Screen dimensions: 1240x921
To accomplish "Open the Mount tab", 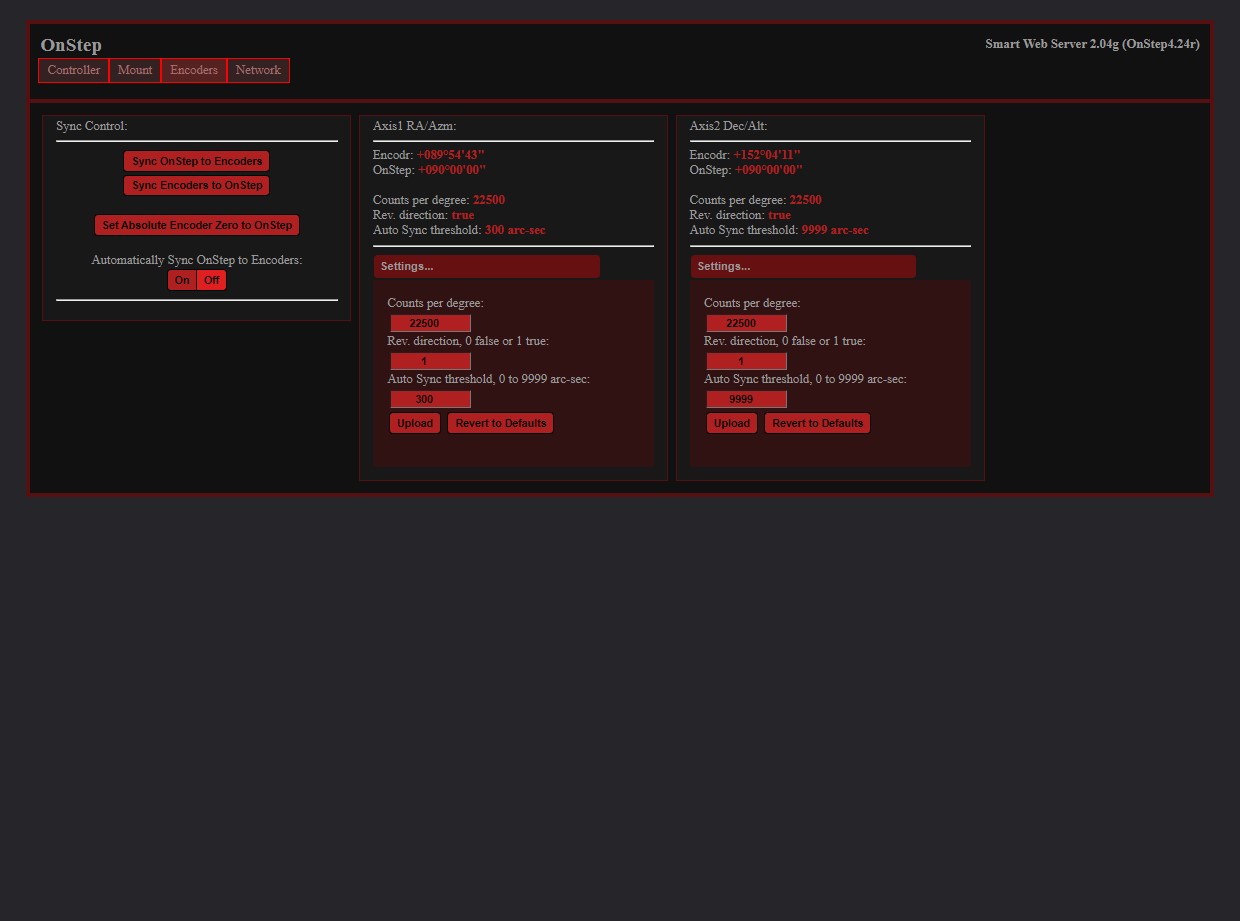I will [x=135, y=70].
